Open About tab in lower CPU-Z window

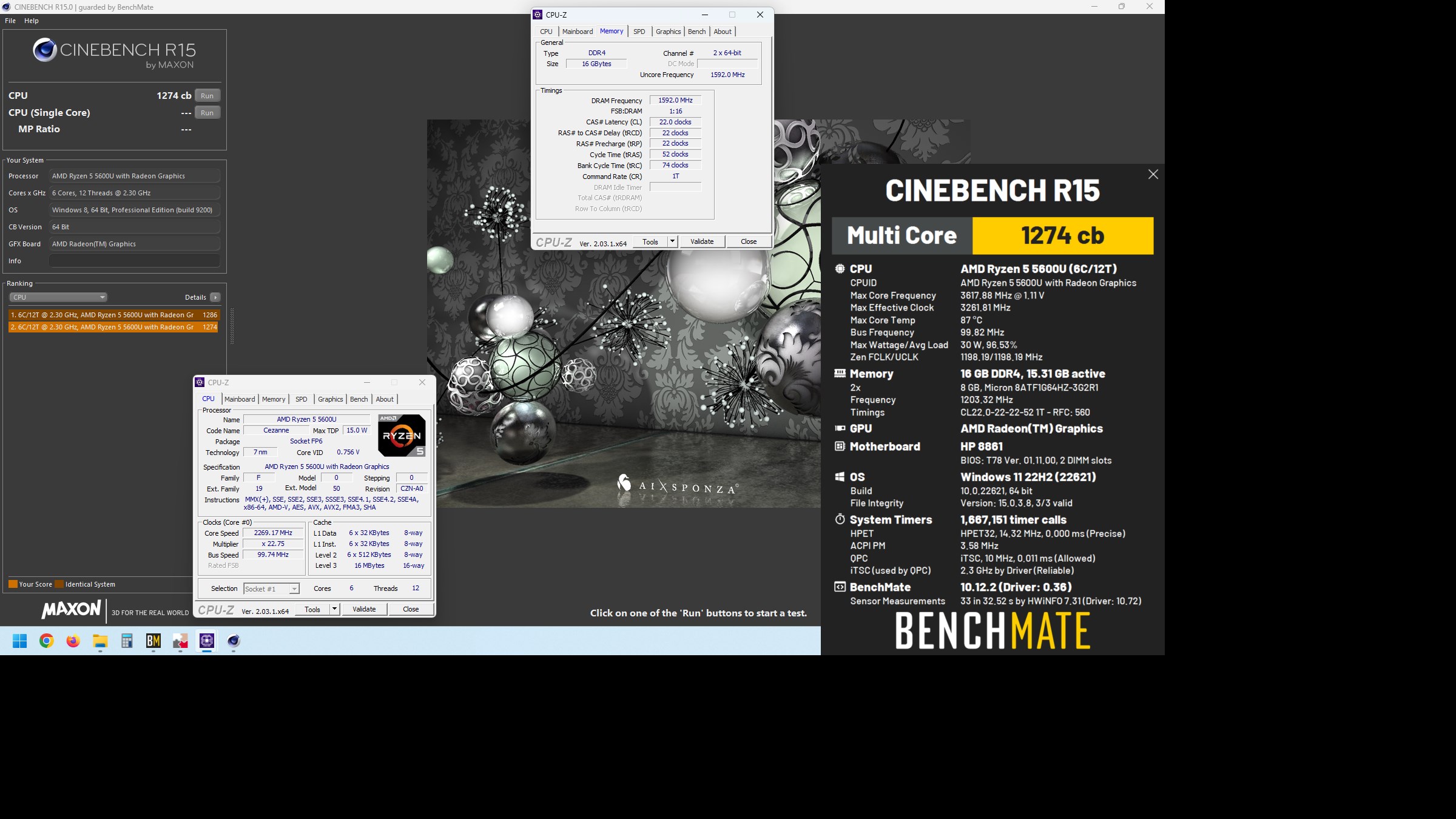point(385,399)
